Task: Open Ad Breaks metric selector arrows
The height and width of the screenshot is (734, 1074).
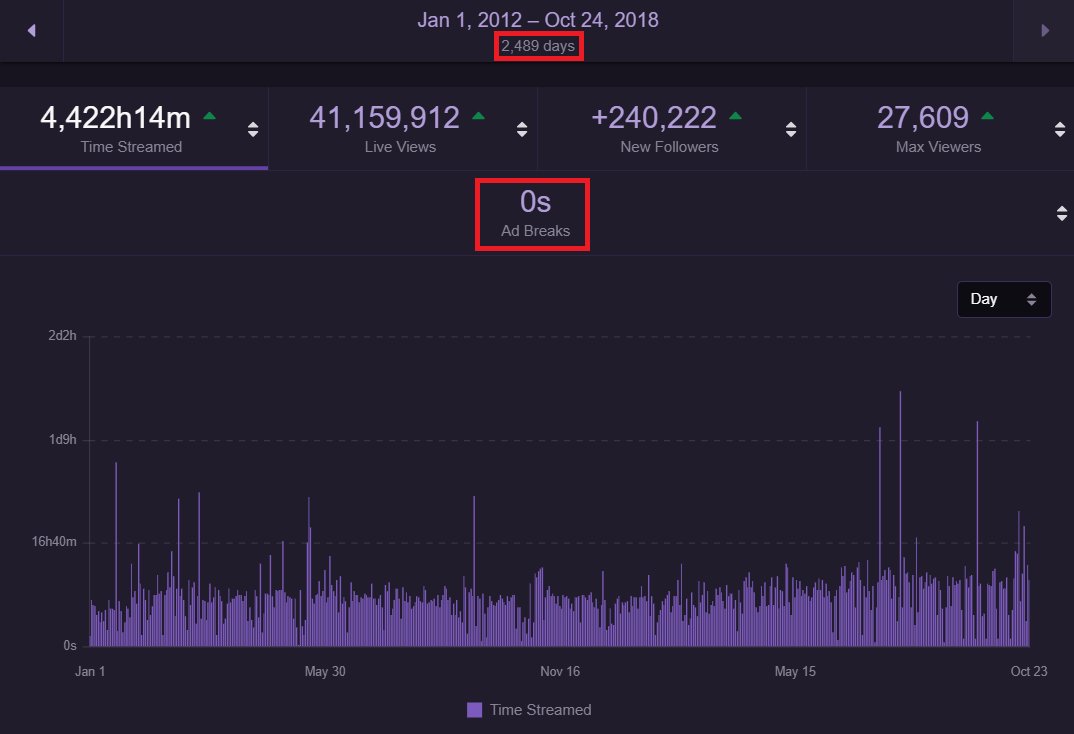Action: 1062,214
